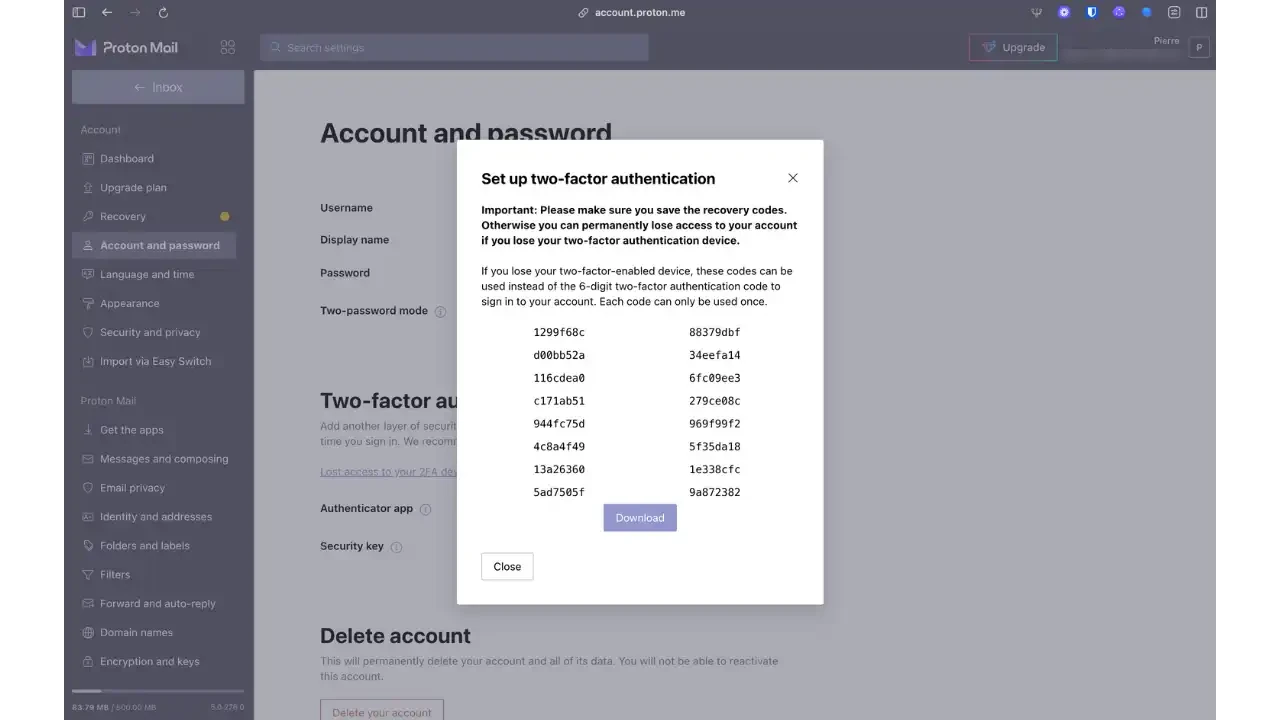The height and width of the screenshot is (720, 1280).
Task: Click the Delete your account button
Action: click(381, 711)
